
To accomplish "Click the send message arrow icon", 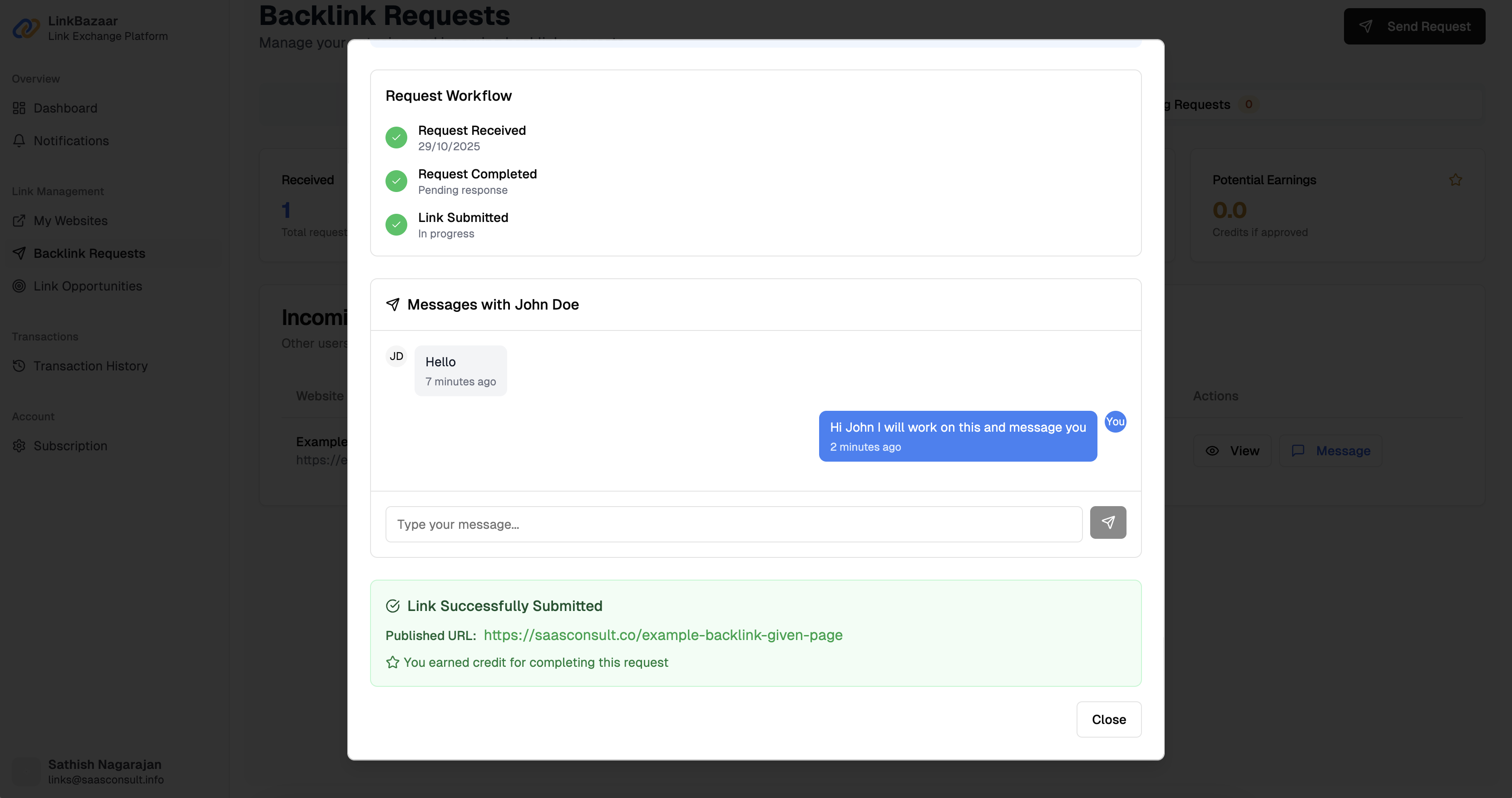I will [1108, 522].
